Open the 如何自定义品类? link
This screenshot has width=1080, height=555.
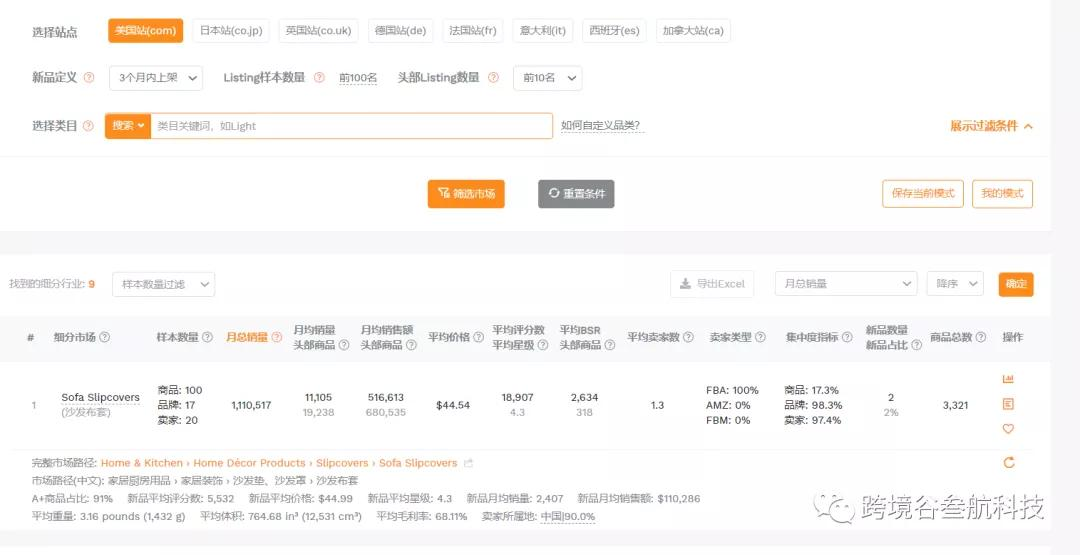click(x=600, y=126)
